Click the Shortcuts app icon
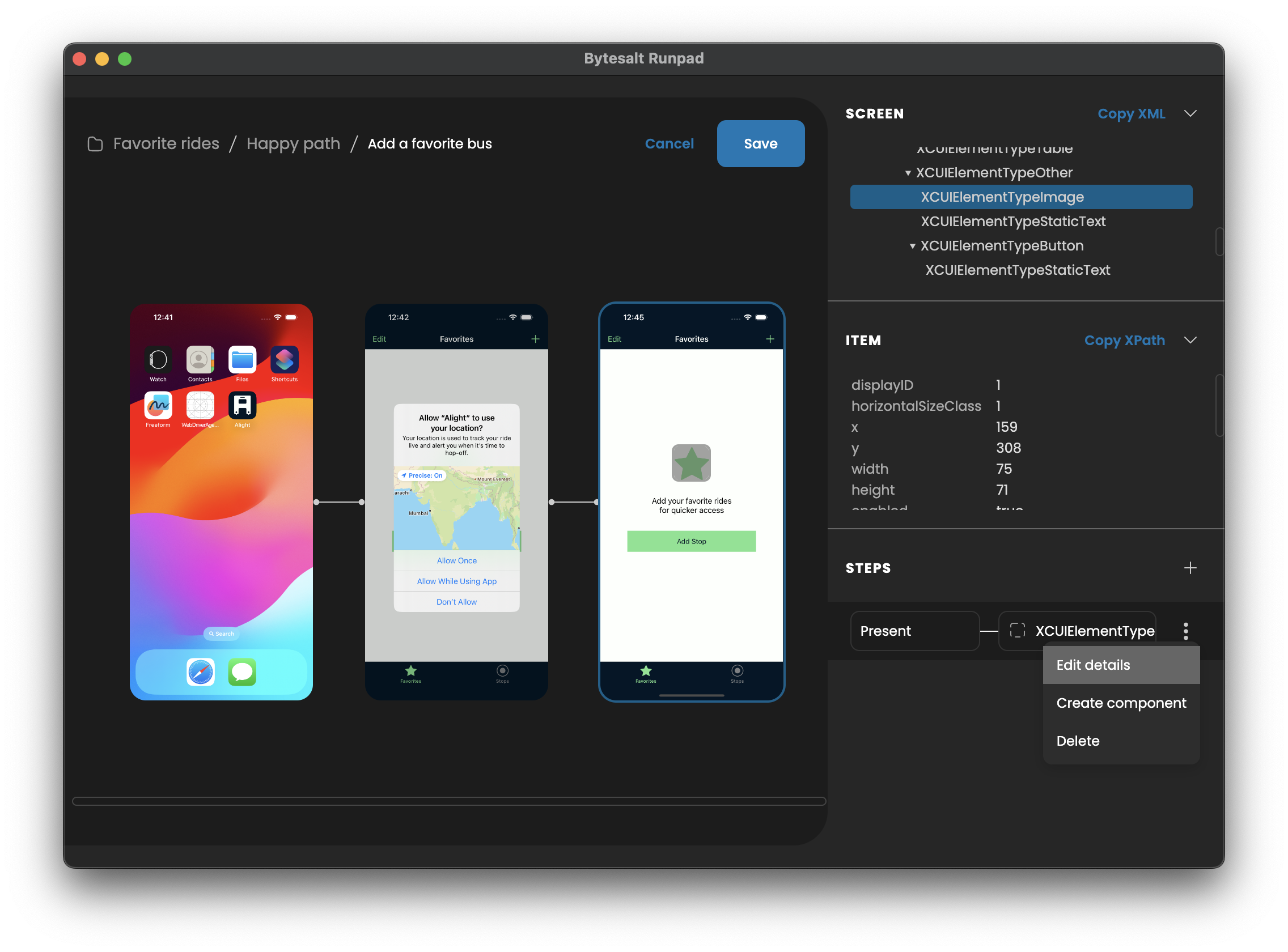This screenshot has width=1288, height=952. [284, 360]
